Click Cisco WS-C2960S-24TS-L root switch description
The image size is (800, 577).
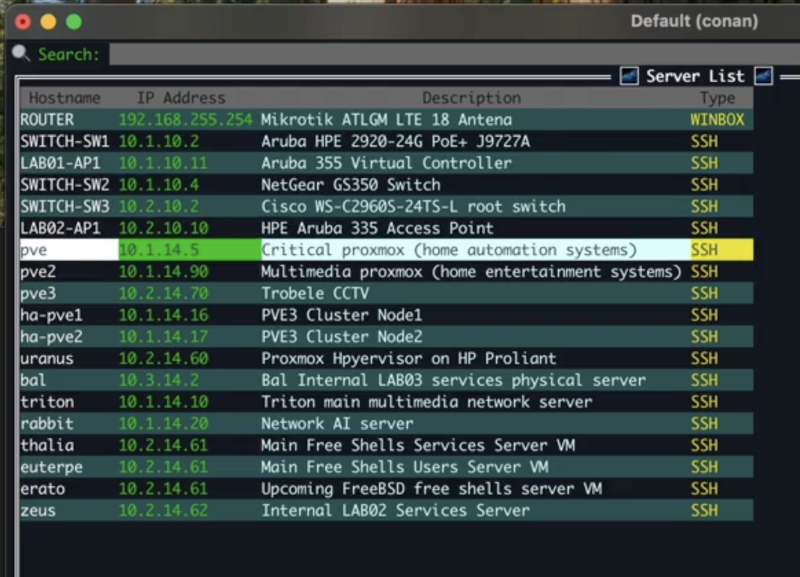click(413, 207)
